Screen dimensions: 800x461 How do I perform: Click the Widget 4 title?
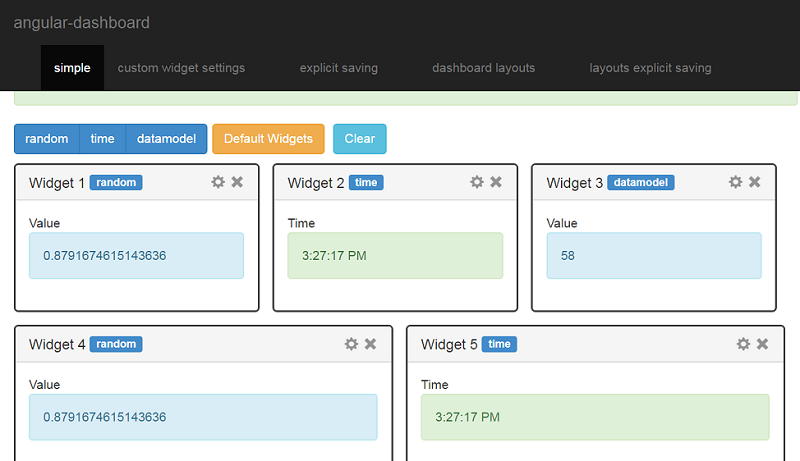(57, 345)
